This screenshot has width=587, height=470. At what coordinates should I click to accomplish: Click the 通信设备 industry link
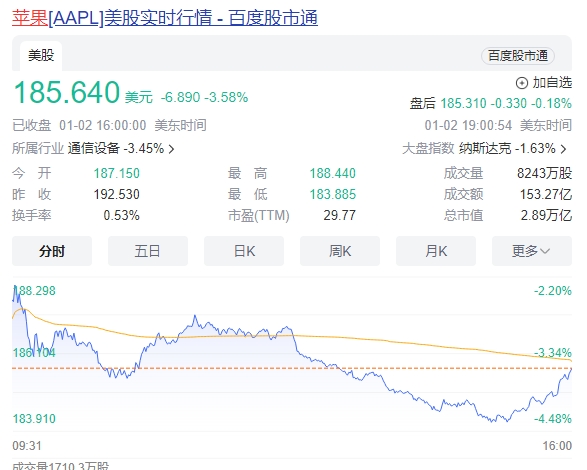coord(94,149)
